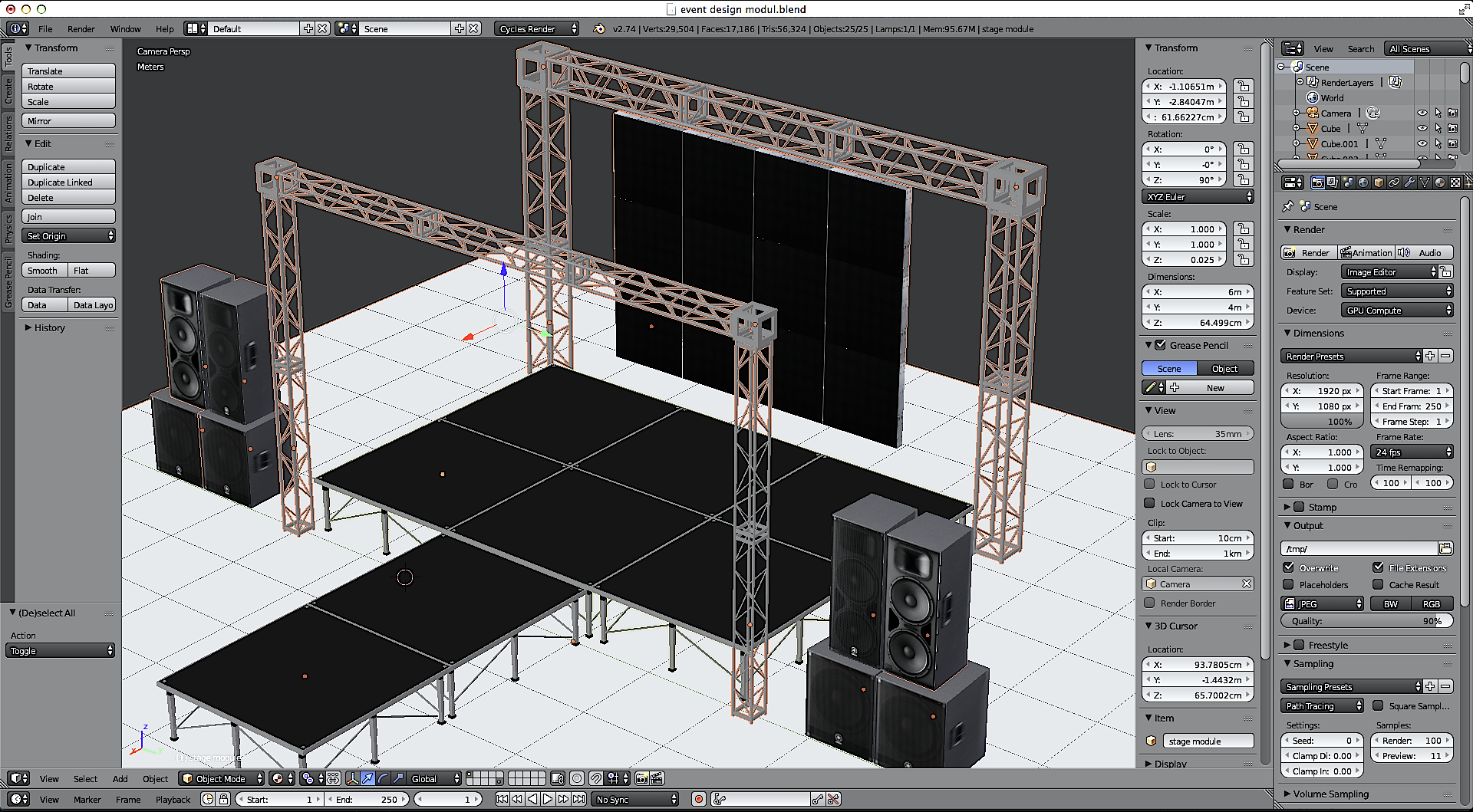Viewport: 1473px width, 812px height.
Task: Play the animation forward
Action: pyautogui.click(x=548, y=799)
